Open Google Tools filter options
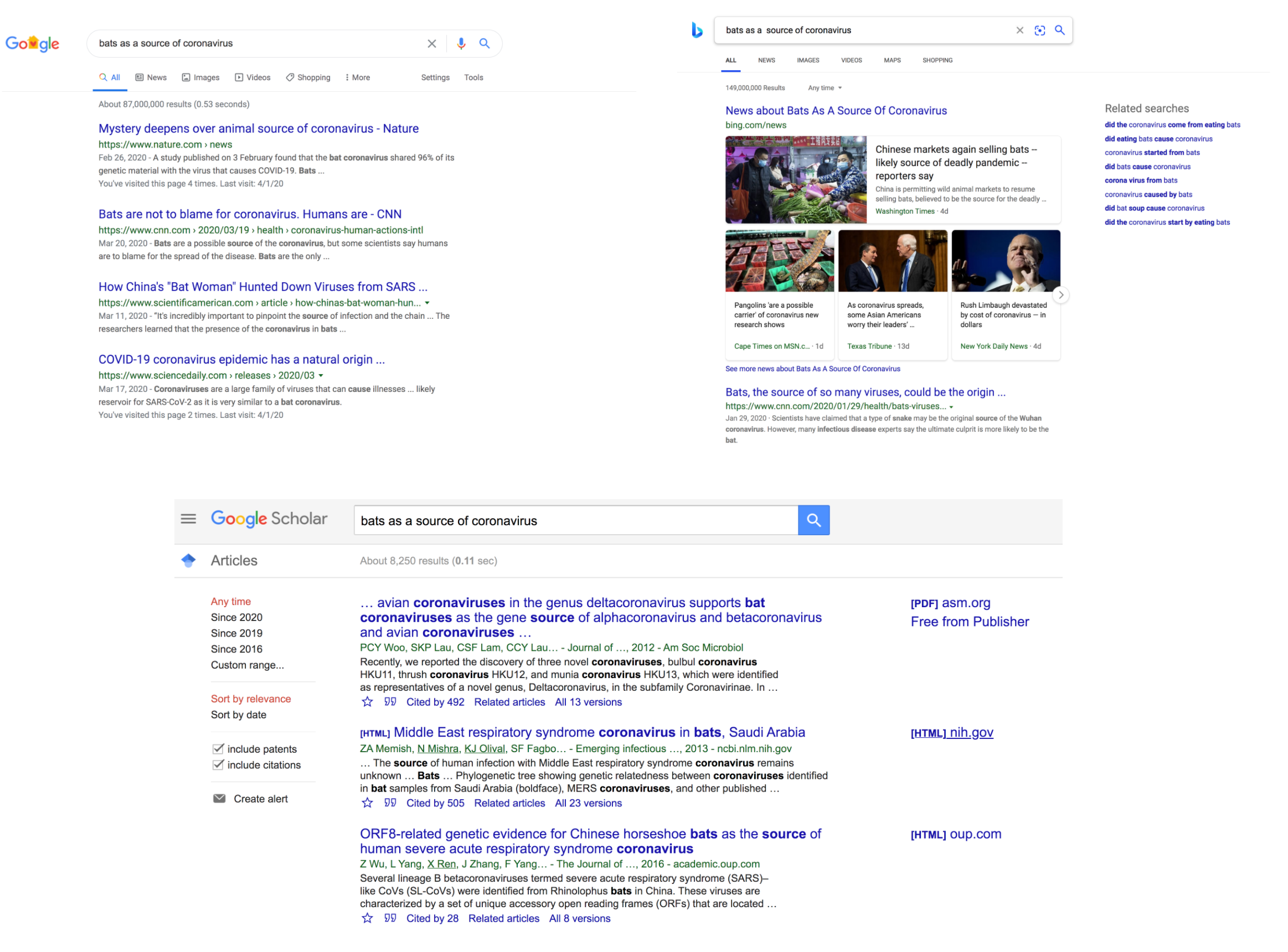This screenshot has height=952, width=1288. coord(474,78)
